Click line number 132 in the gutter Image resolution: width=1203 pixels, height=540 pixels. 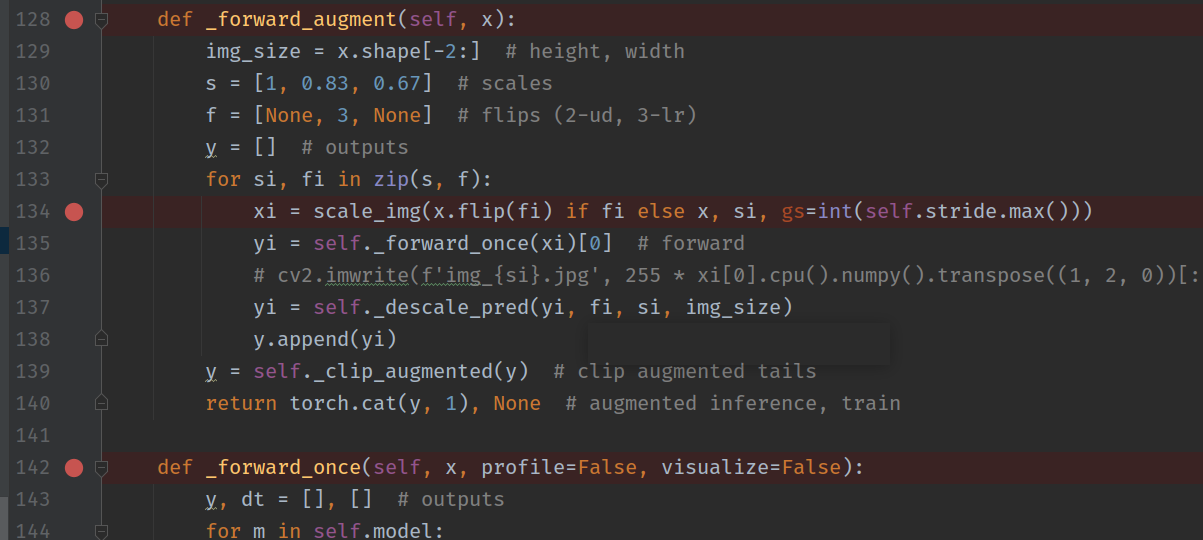click(32, 147)
